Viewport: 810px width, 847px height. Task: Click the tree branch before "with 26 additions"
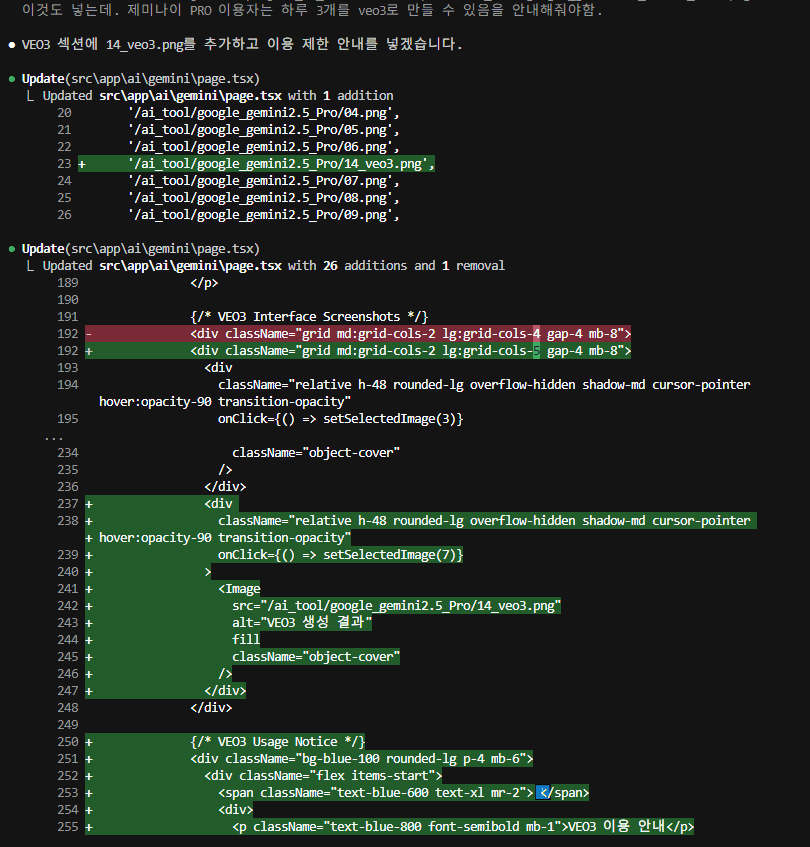(x=32, y=266)
